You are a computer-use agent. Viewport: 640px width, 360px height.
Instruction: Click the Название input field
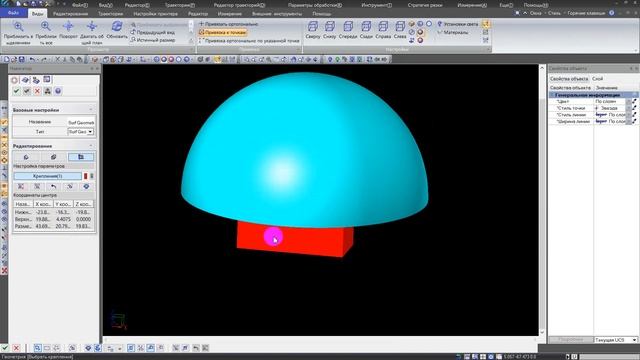click(x=80, y=122)
